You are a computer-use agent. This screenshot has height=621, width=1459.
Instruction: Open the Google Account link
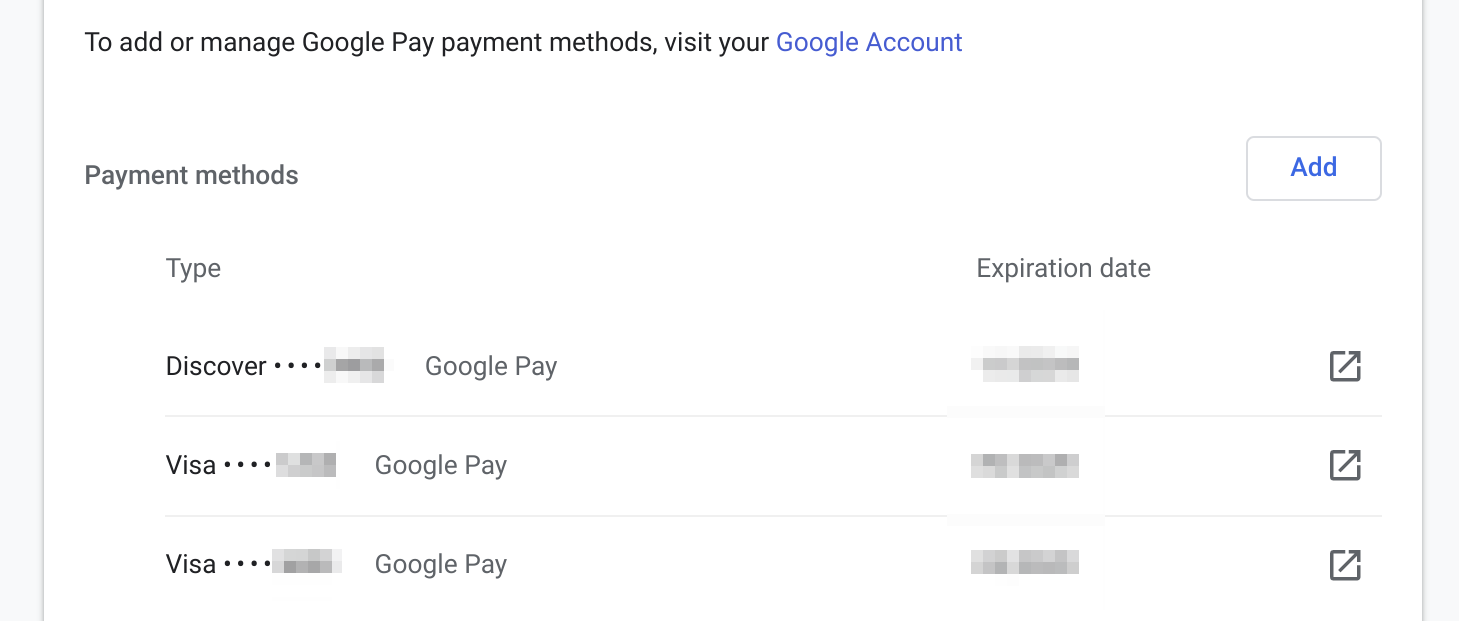coord(868,42)
